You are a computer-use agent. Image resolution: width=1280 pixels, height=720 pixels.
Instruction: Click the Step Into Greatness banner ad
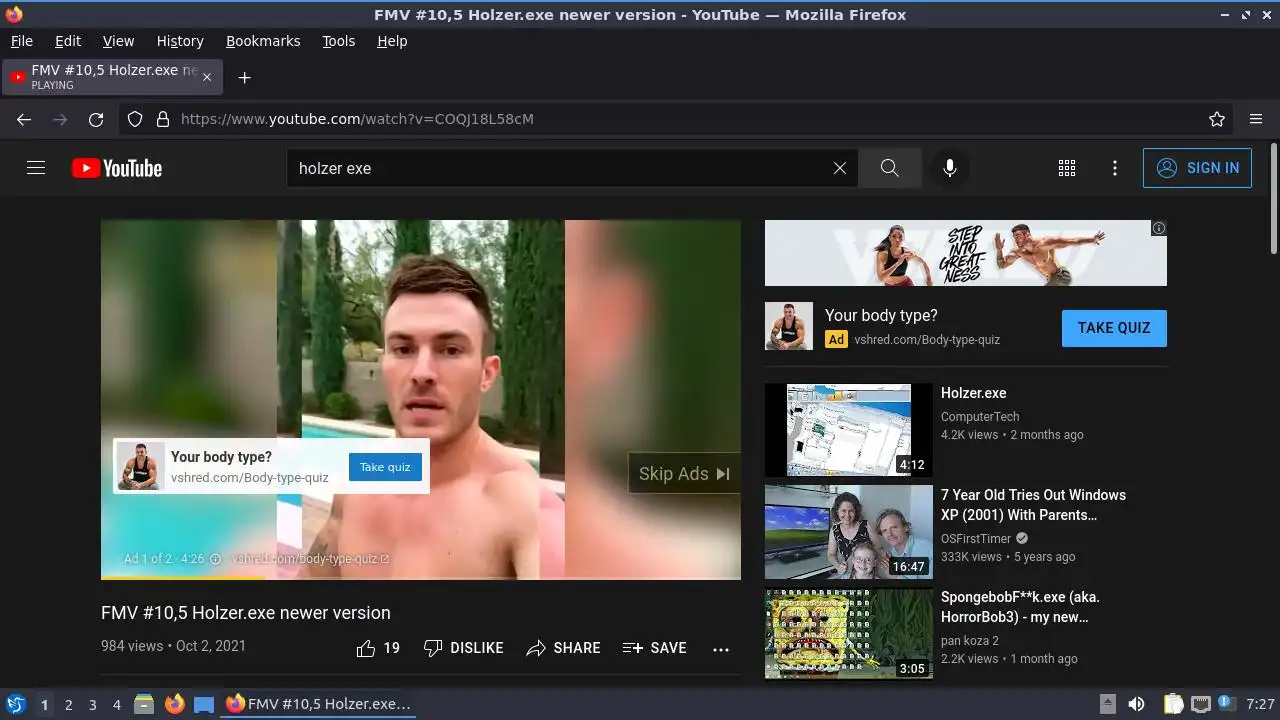pyautogui.click(x=966, y=253)
